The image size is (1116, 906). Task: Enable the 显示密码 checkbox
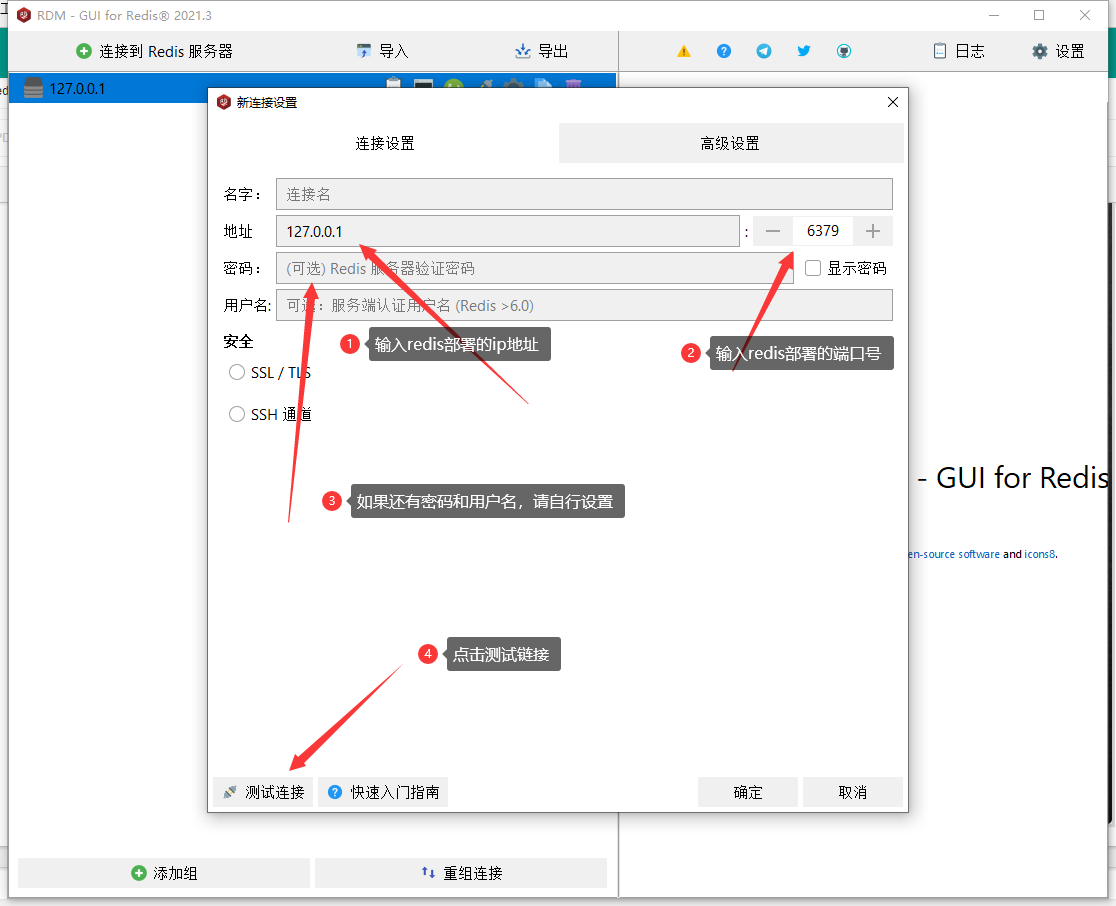pos(813,268)
